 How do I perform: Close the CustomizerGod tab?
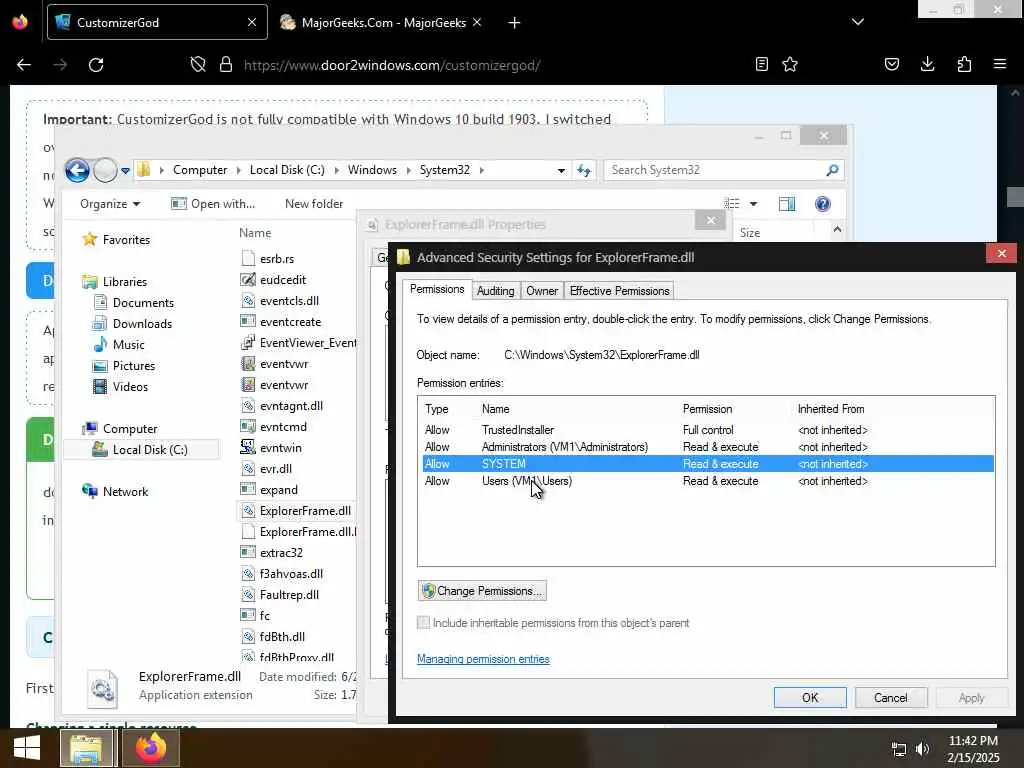[x=251, y=22]
